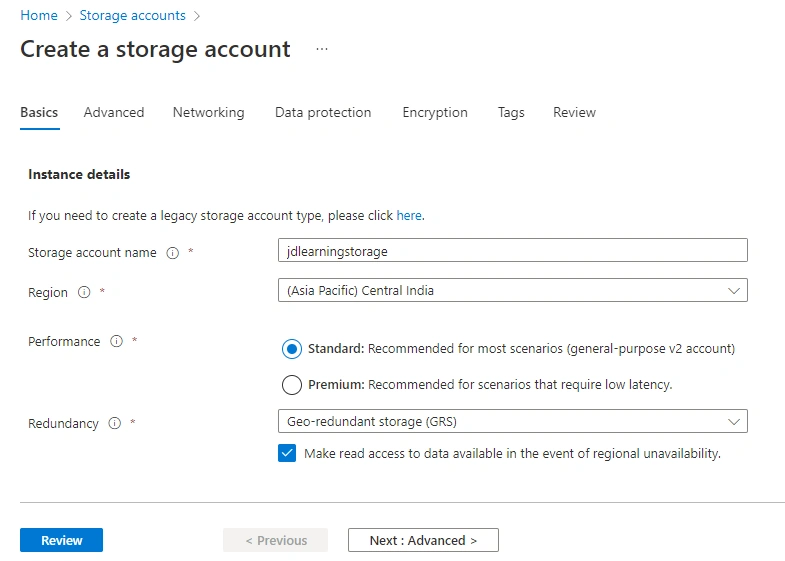Click the Redundancy field label
The height and width of the screenshot is (561, 785).
pyautogui.click(x=63, y=423)
